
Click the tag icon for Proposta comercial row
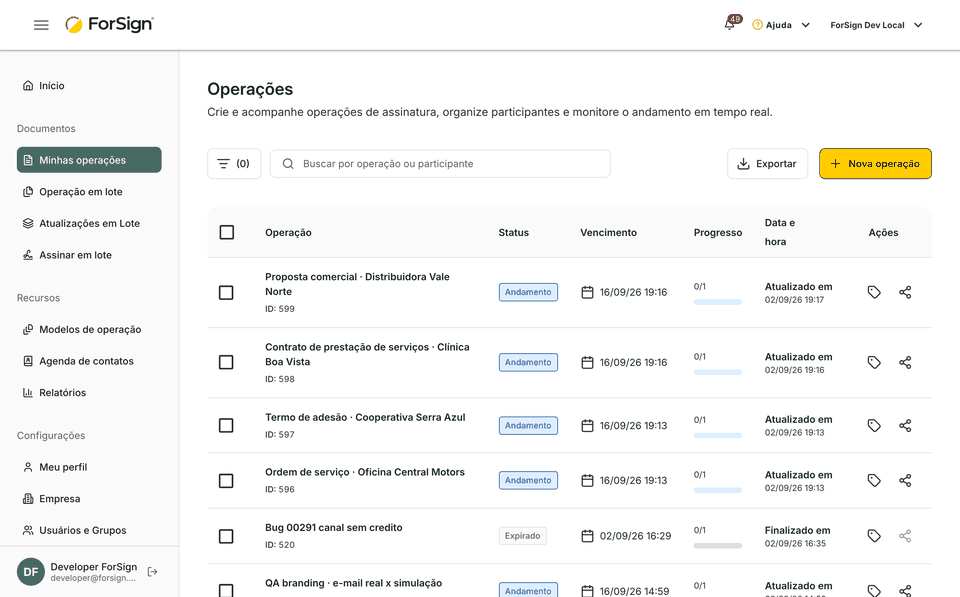[874, 292]
